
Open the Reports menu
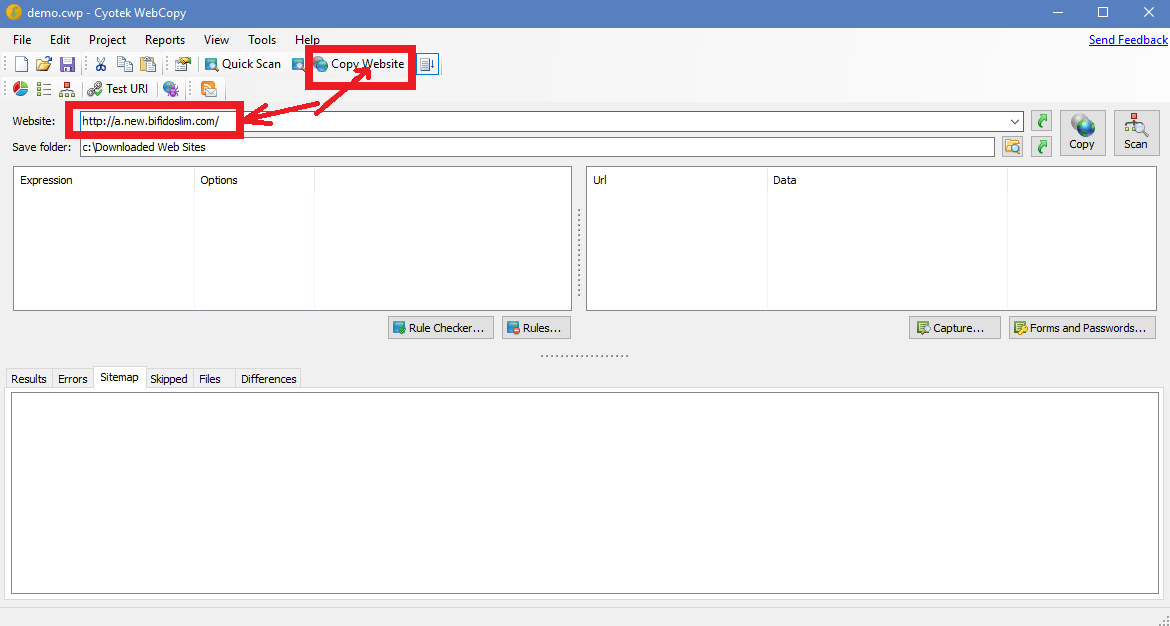click(165, 40)
